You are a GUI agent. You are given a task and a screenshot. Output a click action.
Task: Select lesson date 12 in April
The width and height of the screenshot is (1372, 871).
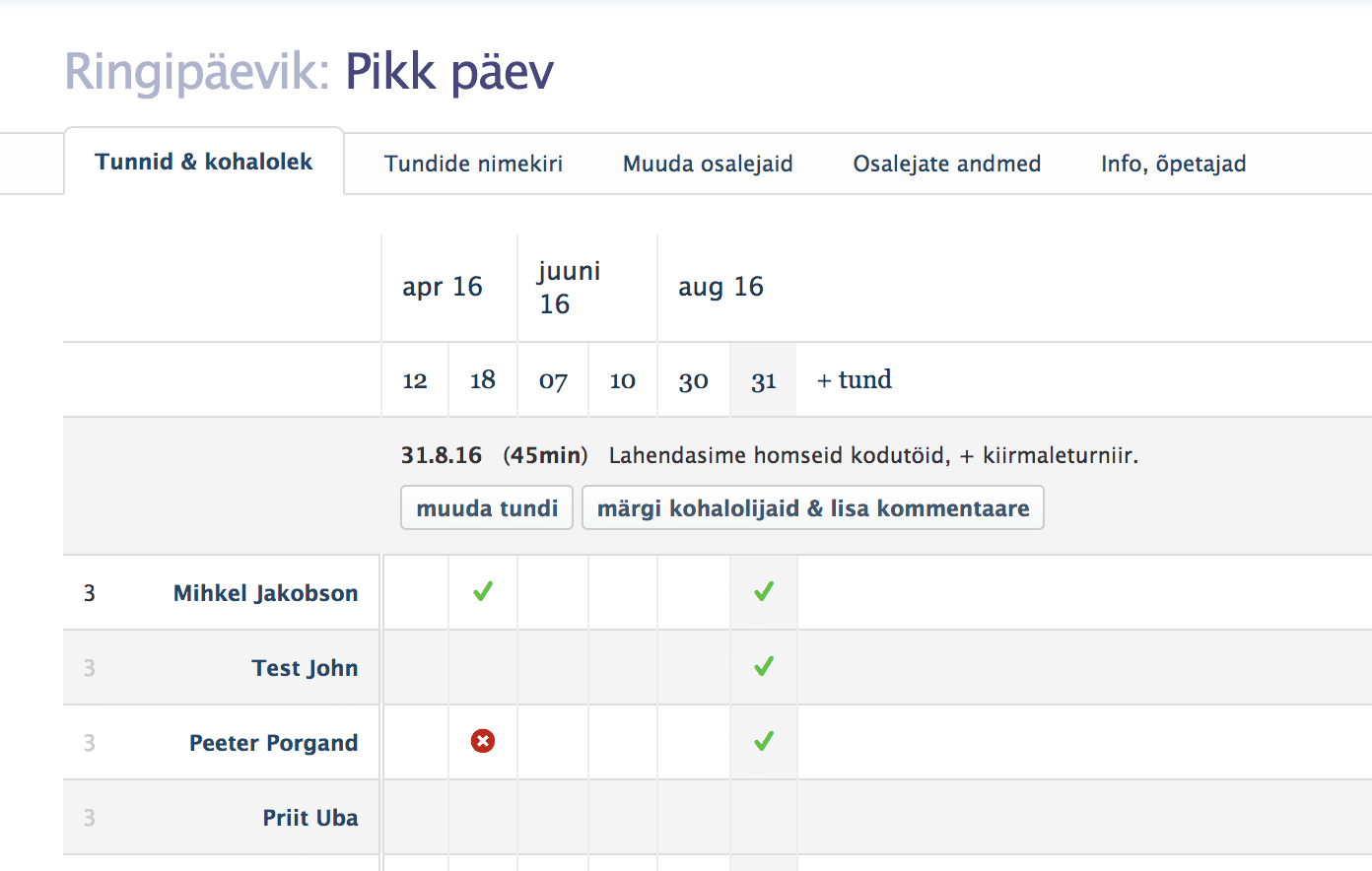pyautogui.click(x=415, y=380)
